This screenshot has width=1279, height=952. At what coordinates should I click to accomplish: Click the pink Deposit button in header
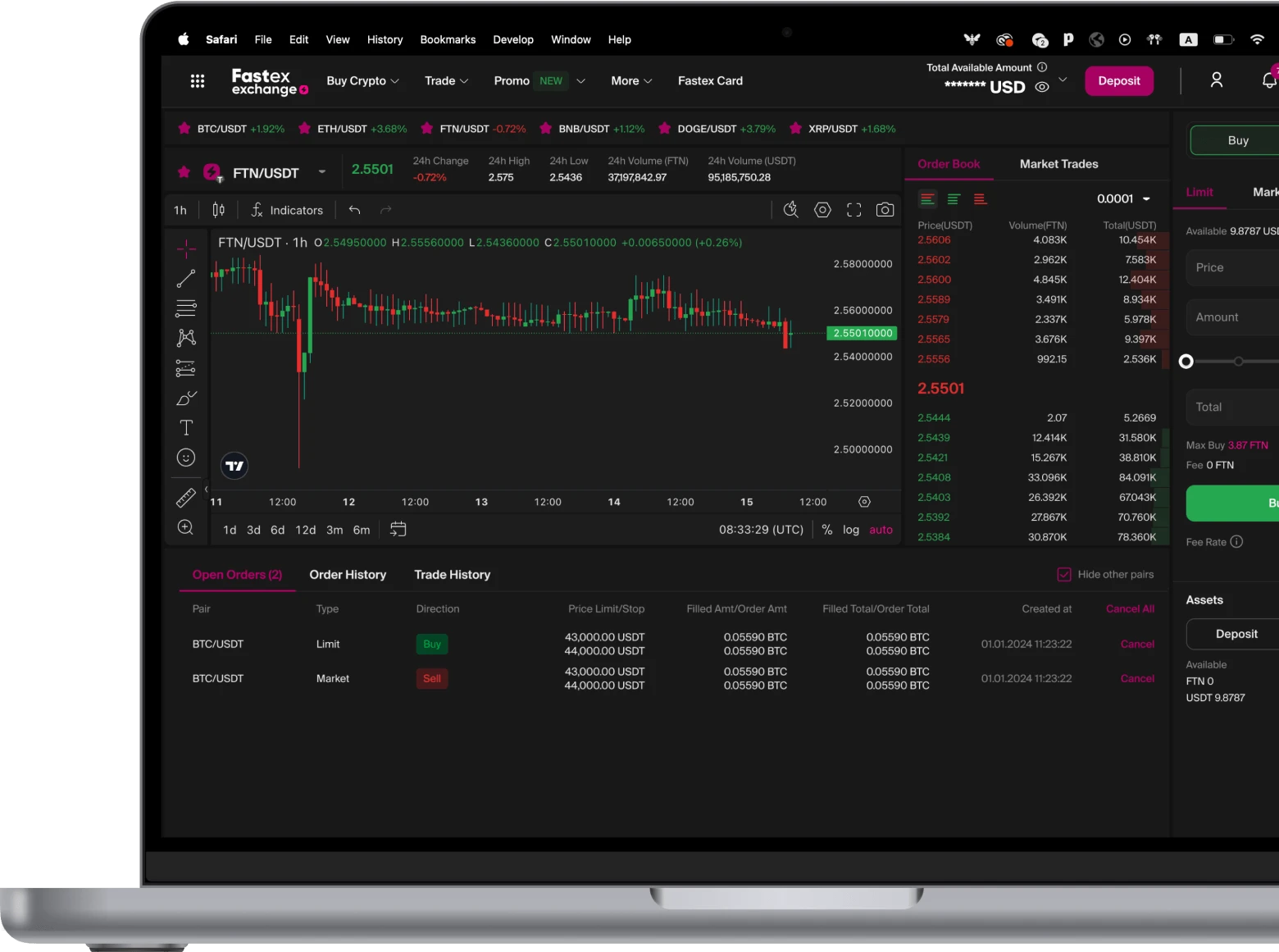point(1119,80)
